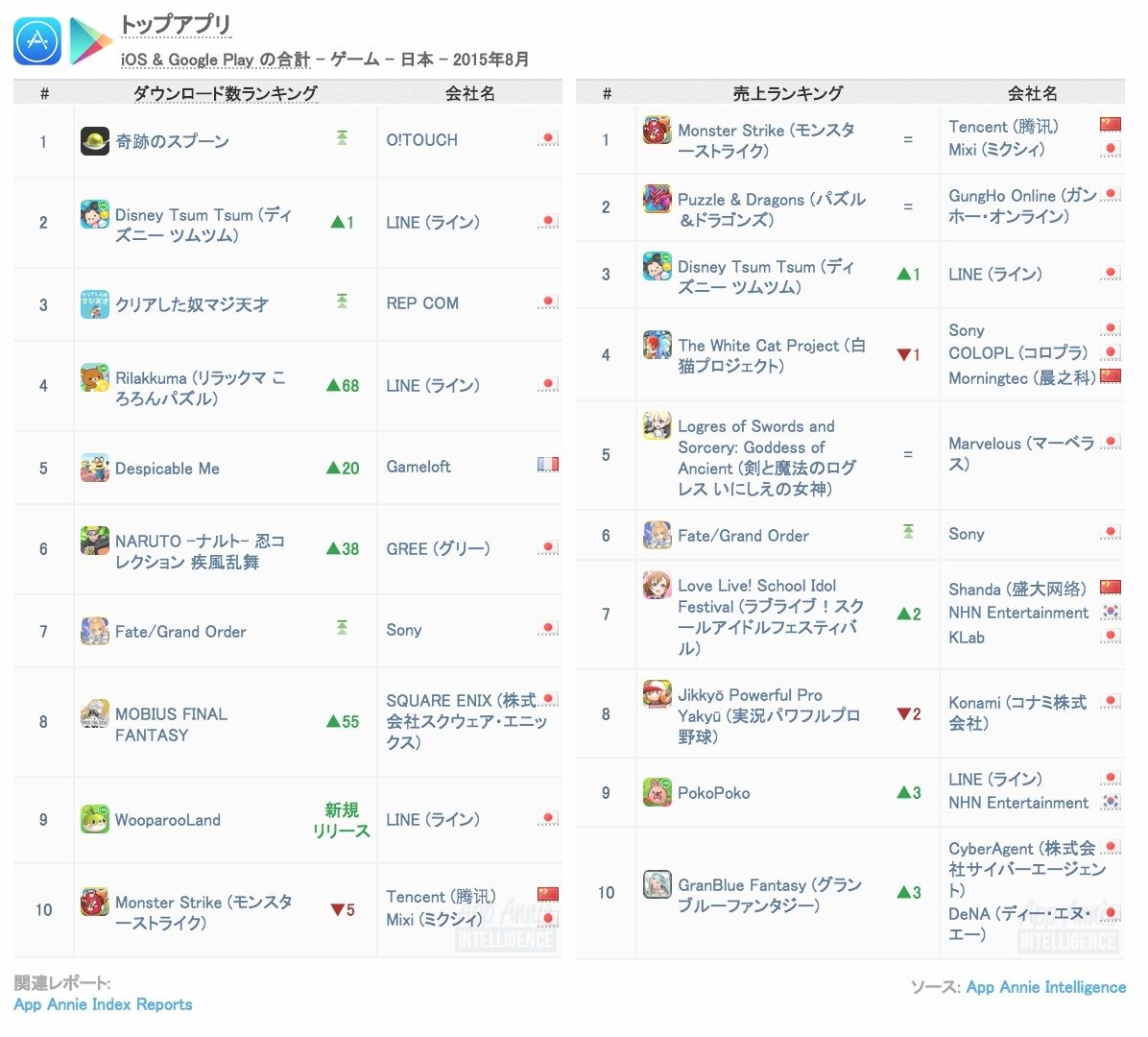This screenshot has height=1037, width=1148.
Task: Select MOBIUS FINAL FANTASY app name
Action: click(x=171, y=725)
